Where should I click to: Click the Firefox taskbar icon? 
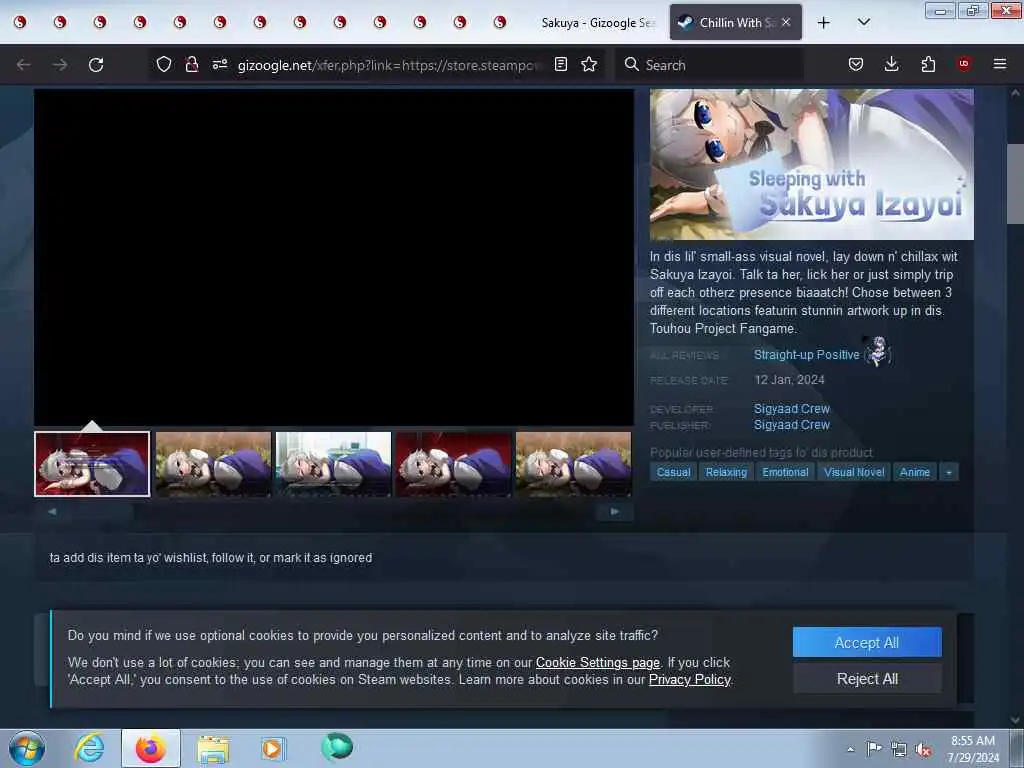pos(151,748)
